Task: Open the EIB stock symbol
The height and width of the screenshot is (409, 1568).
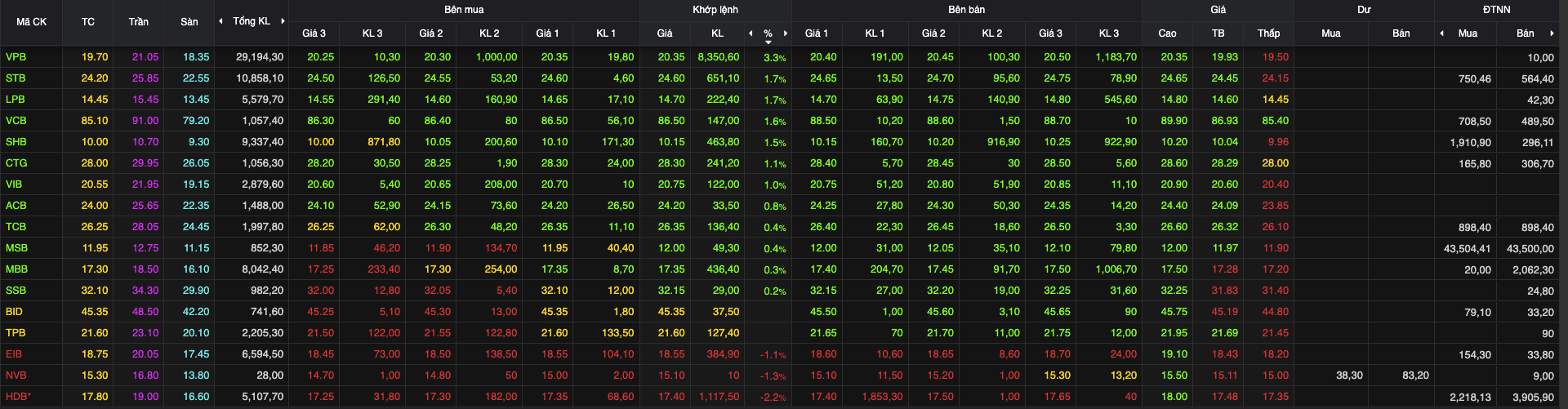Action: pyautogui.click(x=14, y=354)
